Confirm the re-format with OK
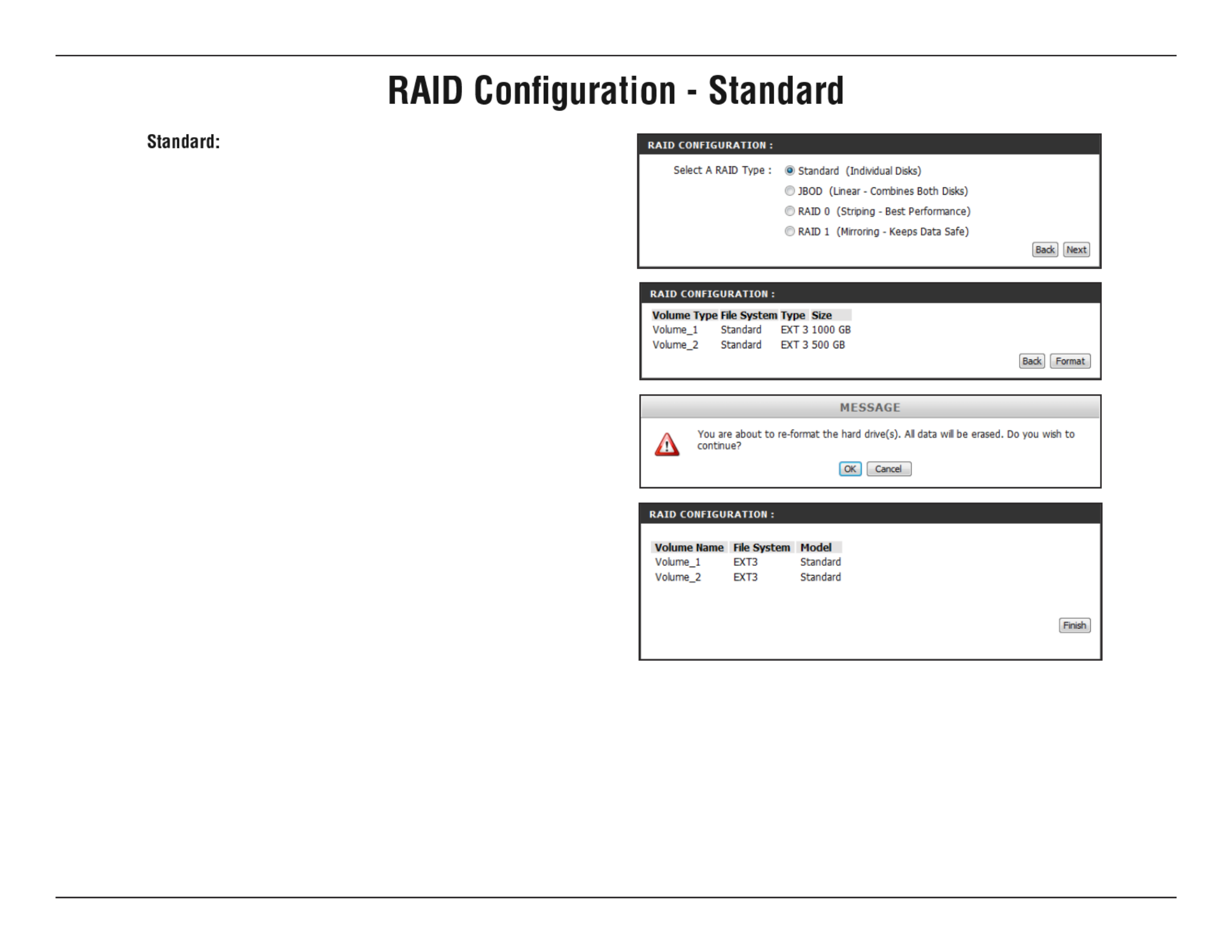Viewport: 1232px width, 952px height. tap(850, 469)
